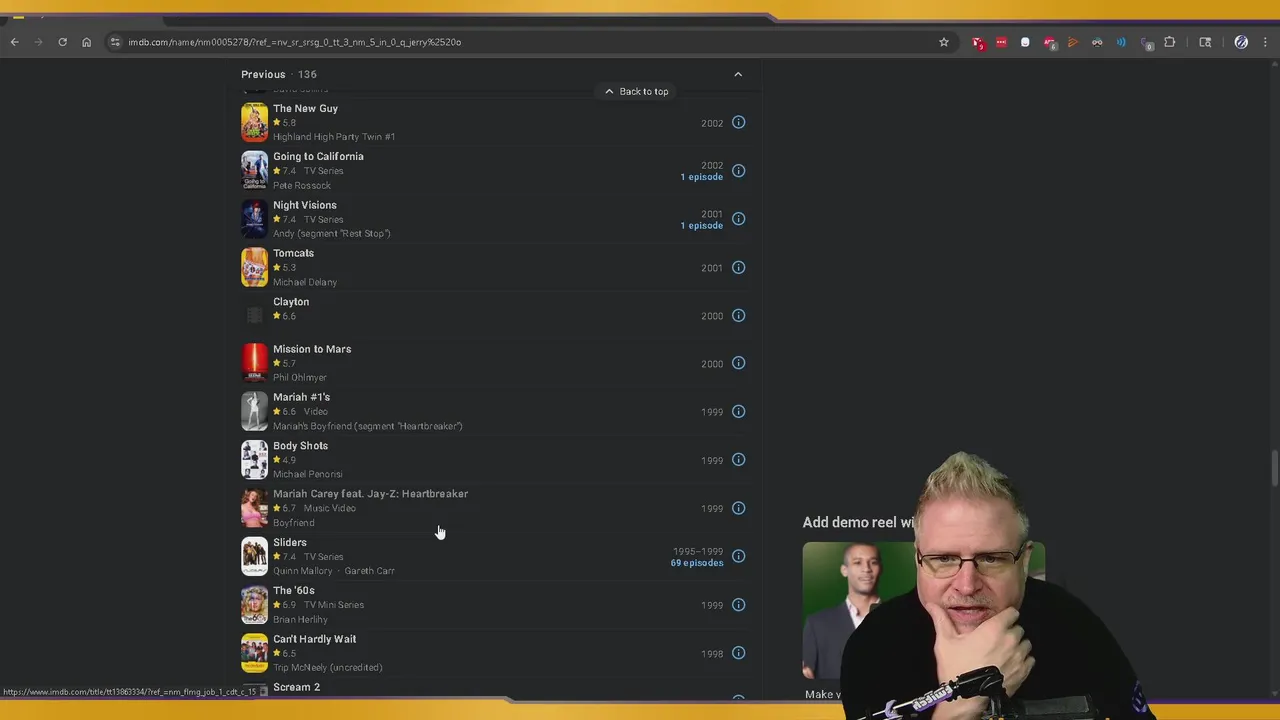Screen dimensions: 1280x720
Task: Reload the IMDb page
Action: (x=62, y=42)
